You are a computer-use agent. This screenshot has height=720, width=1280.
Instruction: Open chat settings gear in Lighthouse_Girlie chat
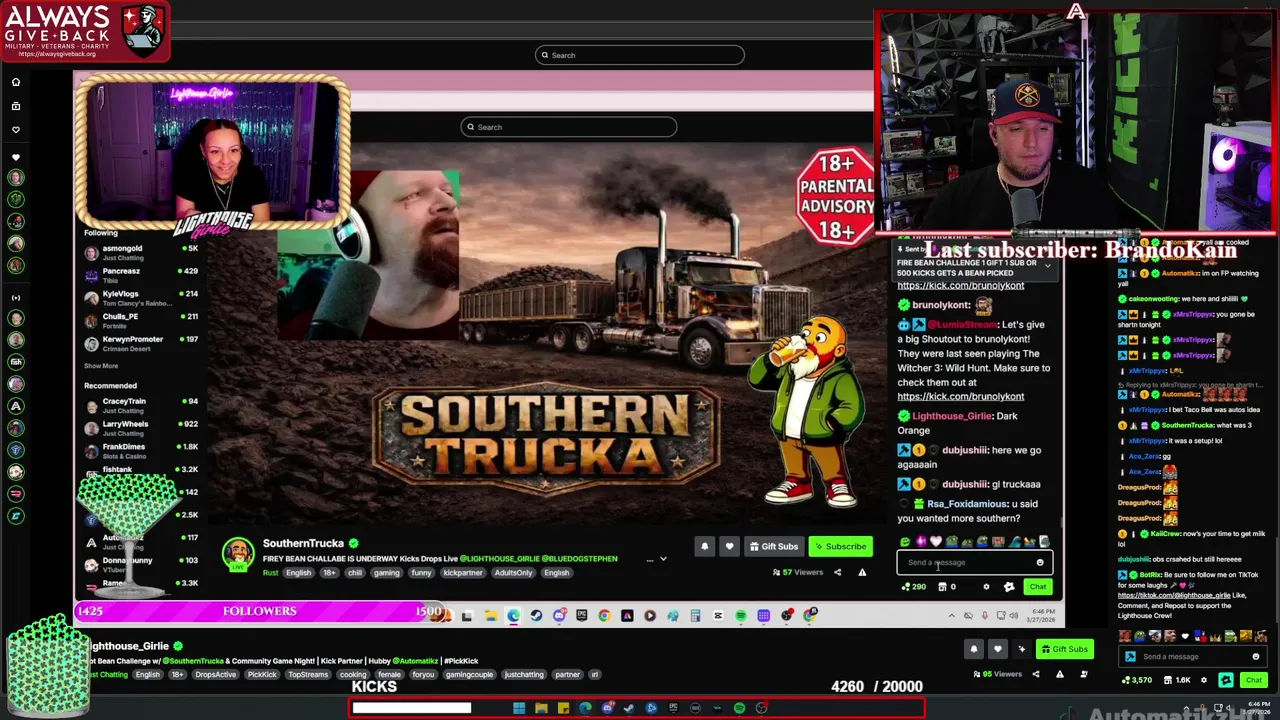click(x=1204, y=680)
